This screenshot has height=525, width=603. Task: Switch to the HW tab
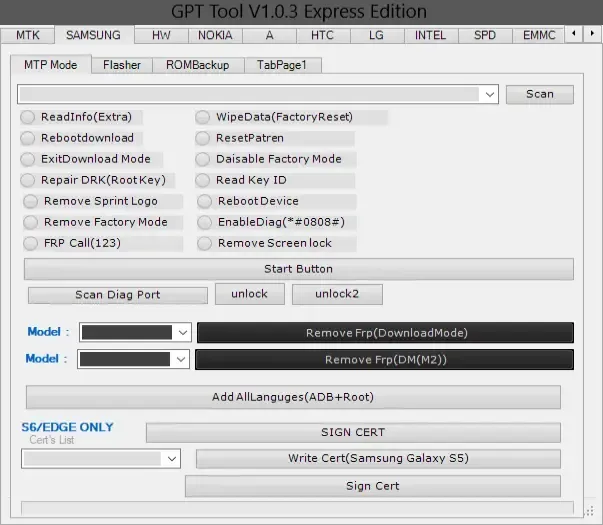coord(161,35)
